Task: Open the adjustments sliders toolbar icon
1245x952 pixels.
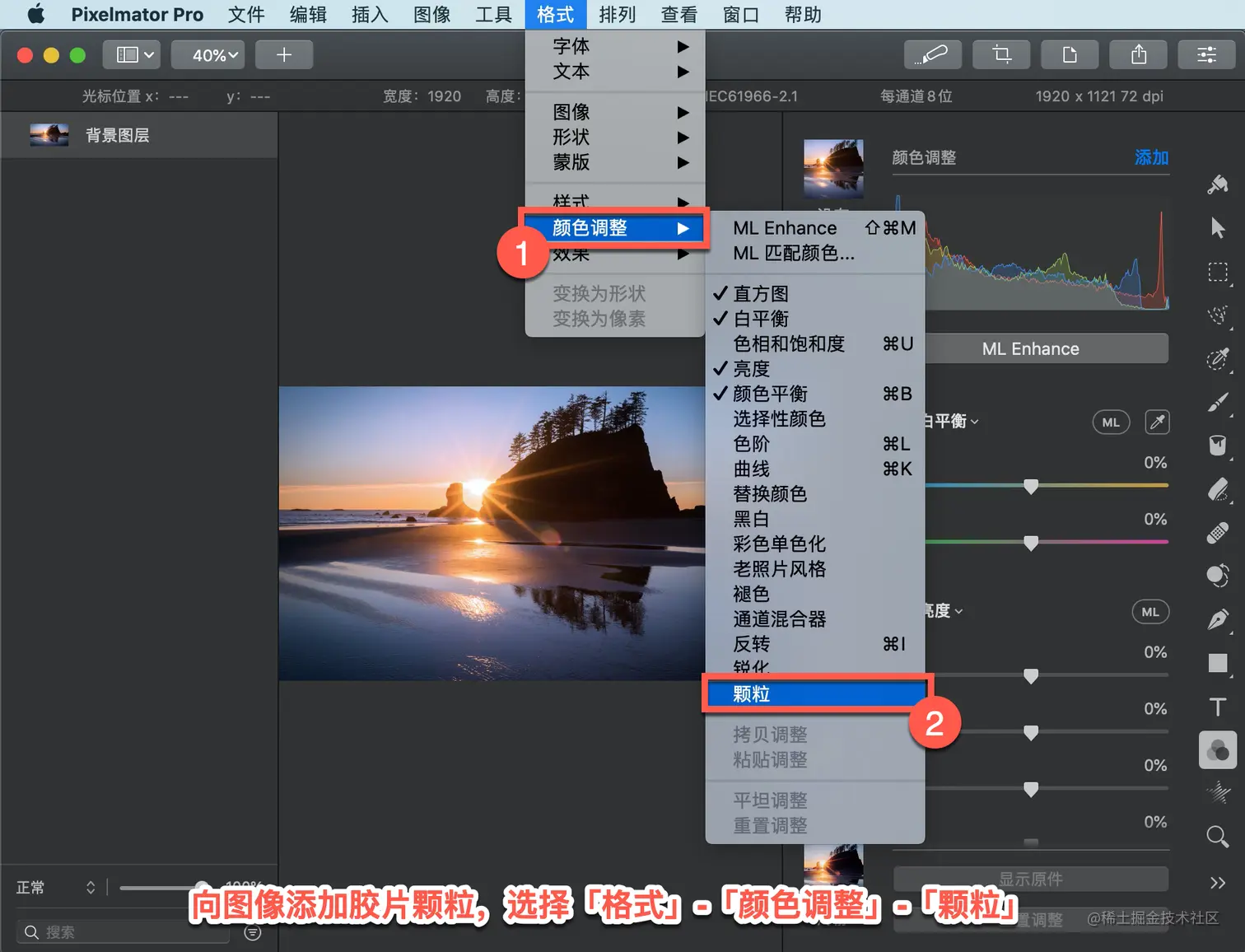Action: pyautogui.click(x=1207, y=54)
